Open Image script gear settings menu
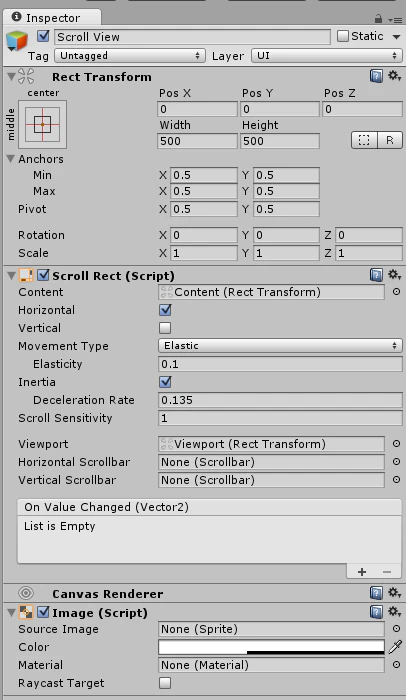Viewport: 406px width, 700px height. pyautogui.click(x=394, y=612)
